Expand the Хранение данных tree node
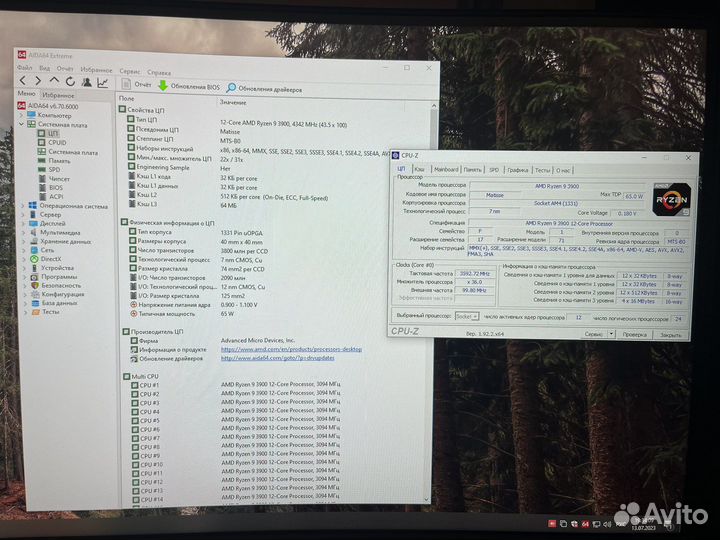This screenshot has height=540, width=720. [x=24, y=241]
